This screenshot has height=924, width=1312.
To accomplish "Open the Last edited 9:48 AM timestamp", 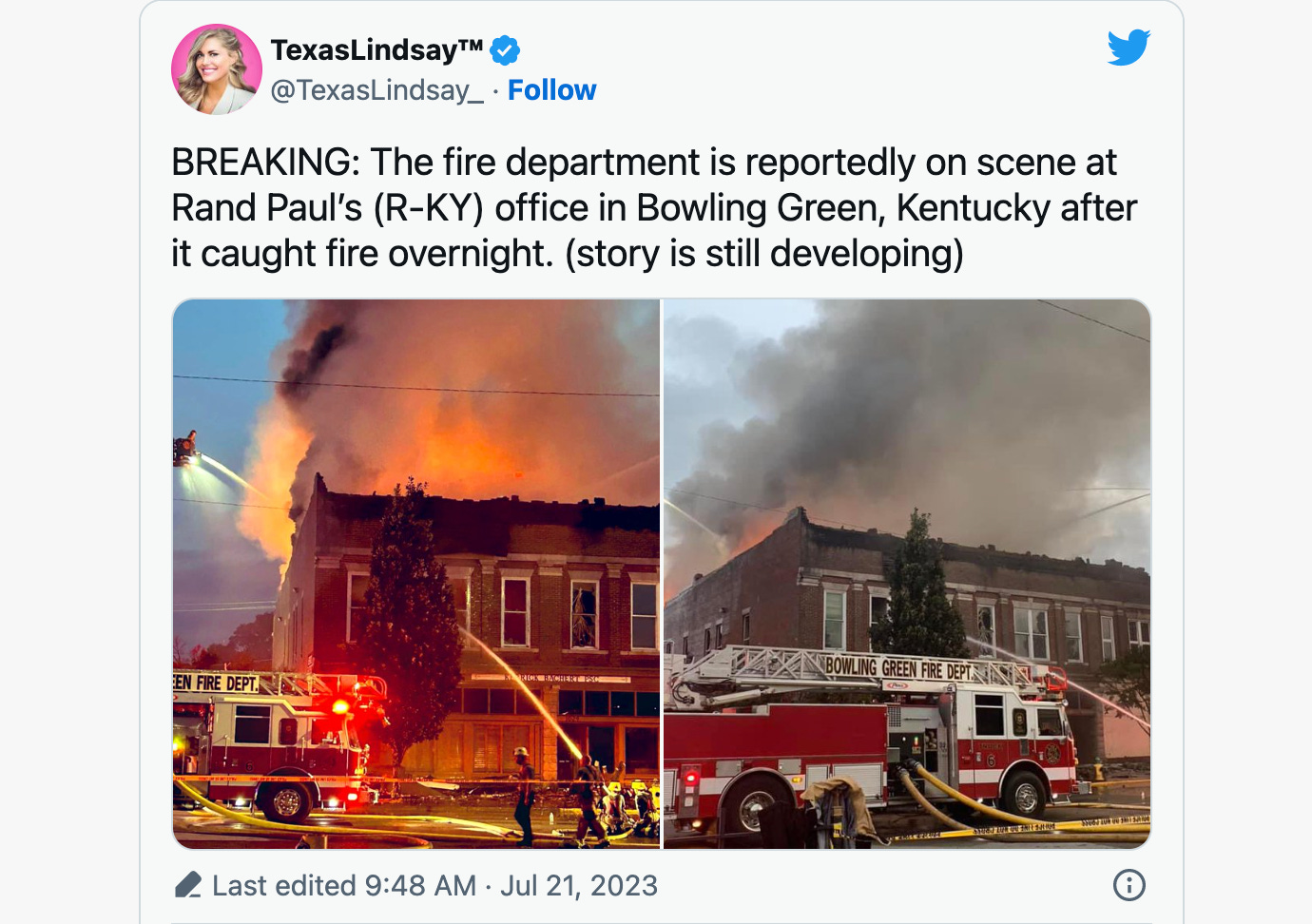I will tap(343, 885).
